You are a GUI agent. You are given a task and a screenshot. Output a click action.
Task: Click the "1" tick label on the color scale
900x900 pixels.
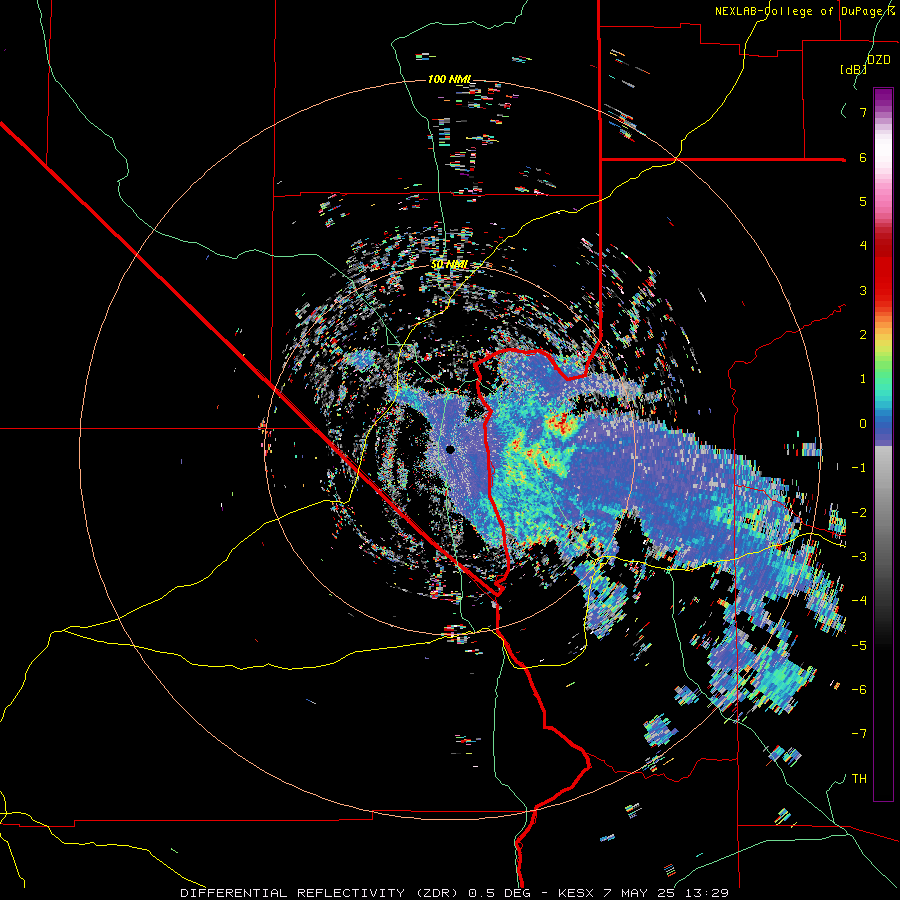coord(863,379)
